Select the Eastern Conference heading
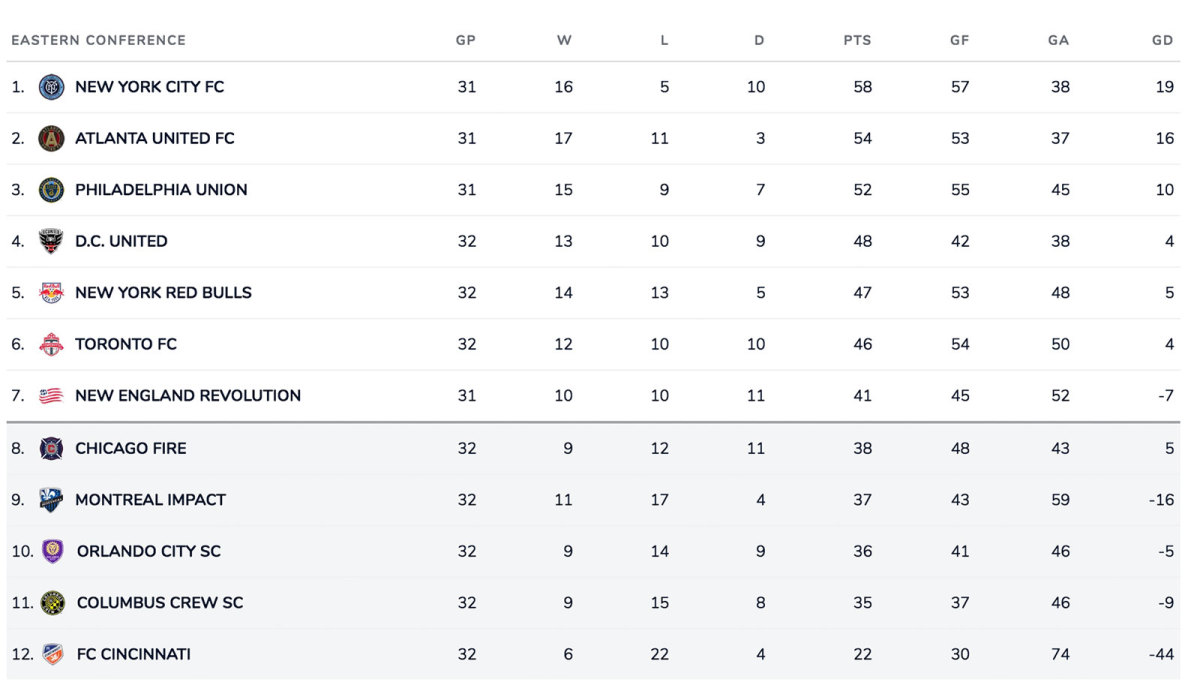The height and width of the screenshot is (694, 1200). [x=98, y=41]
